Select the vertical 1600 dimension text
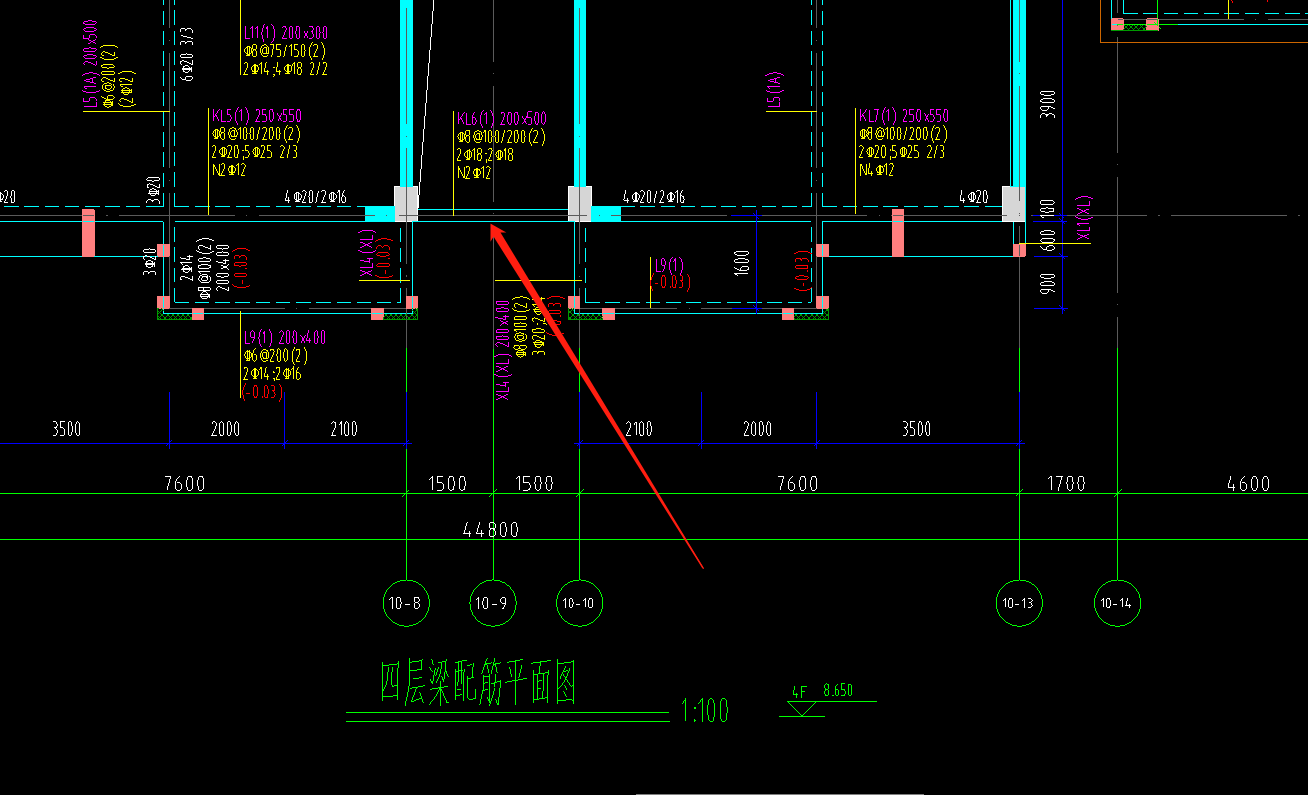 tap(742, 263)
